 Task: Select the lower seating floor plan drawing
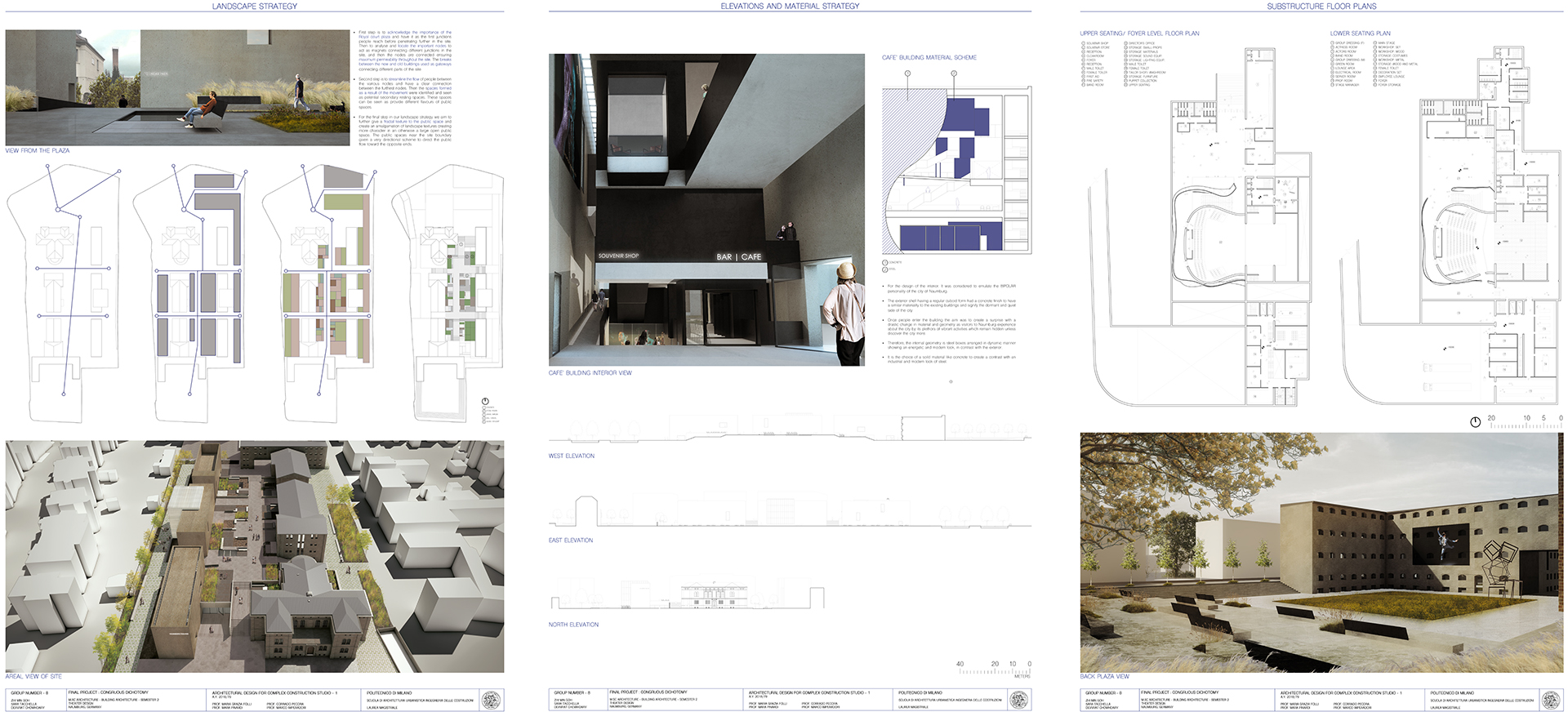click(x=1451, y=225)
